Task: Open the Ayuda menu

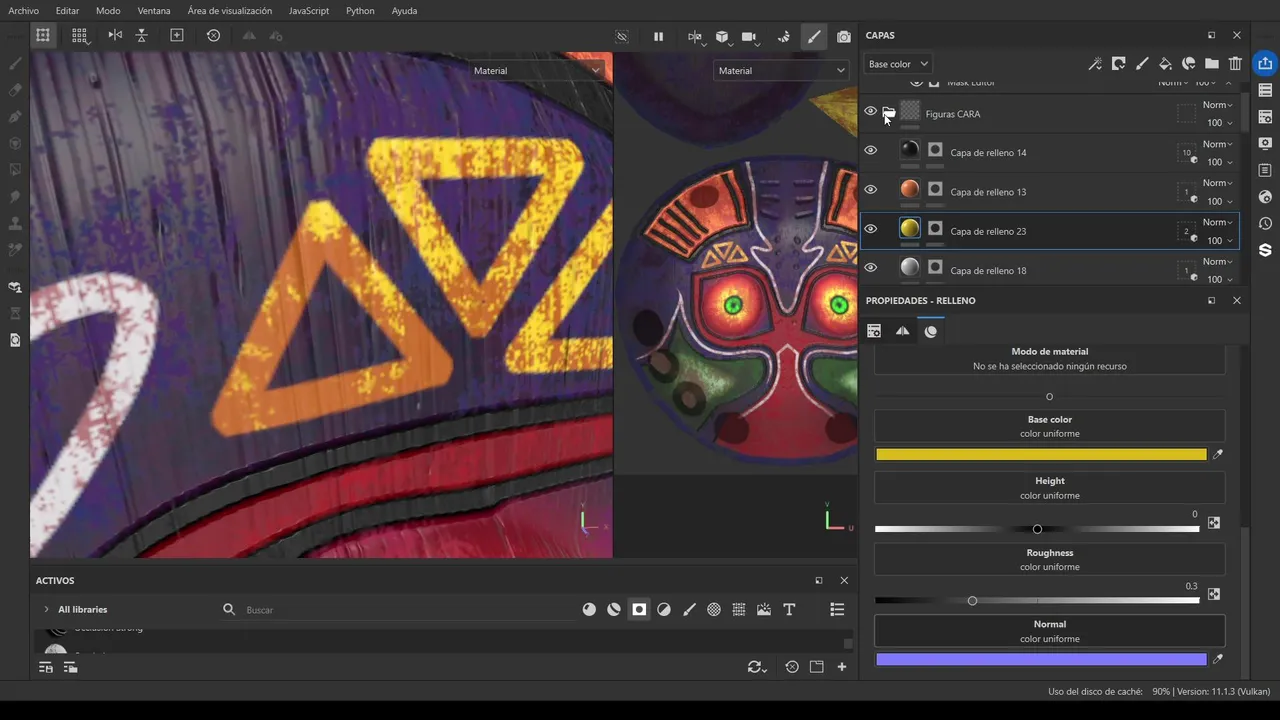Action: pyautogui.click(x=404, y=11)
